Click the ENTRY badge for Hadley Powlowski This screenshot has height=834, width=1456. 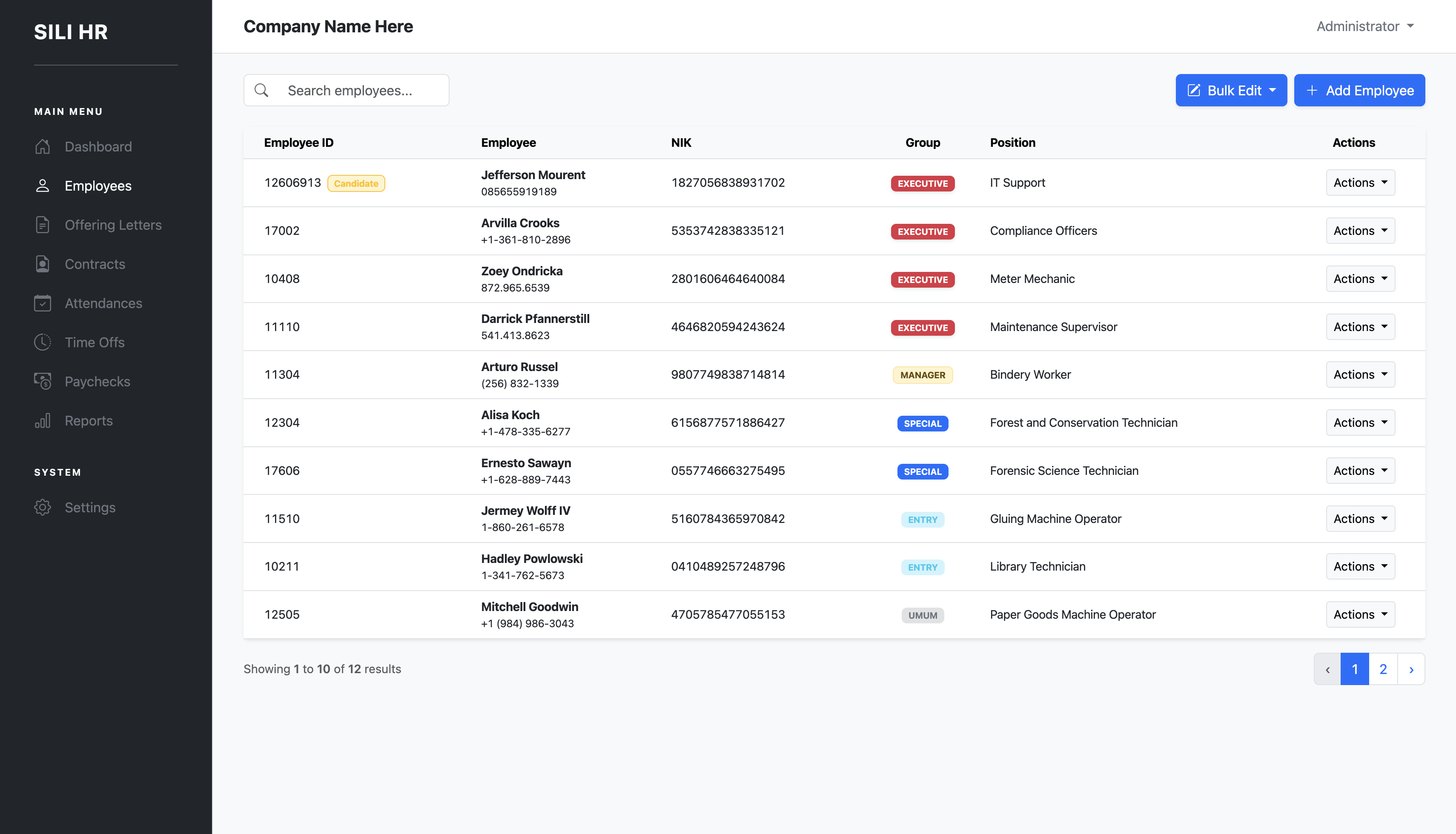pos(923,567)
